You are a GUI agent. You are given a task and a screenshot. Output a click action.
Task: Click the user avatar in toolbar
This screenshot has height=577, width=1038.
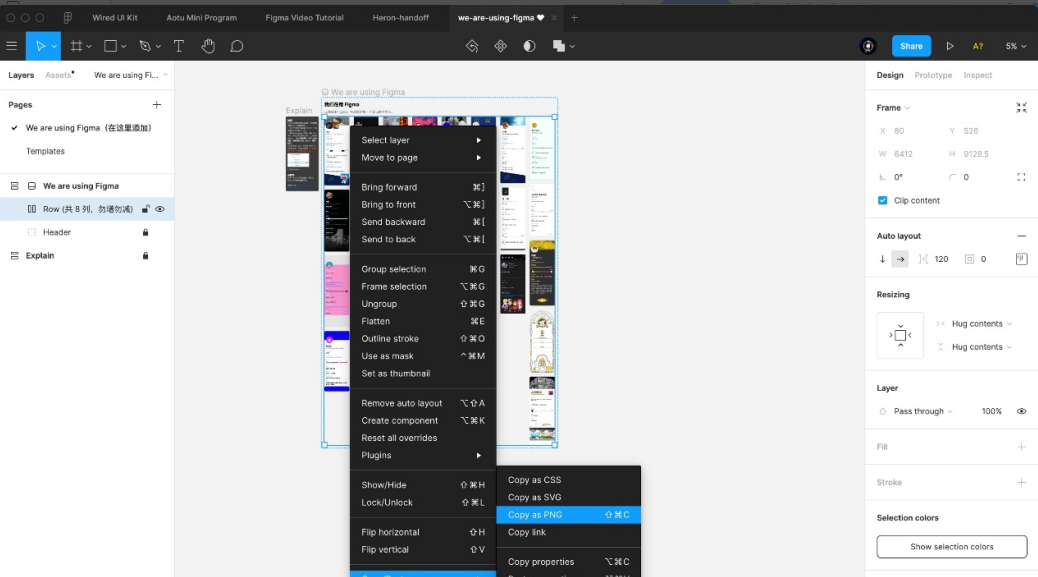click(868, 46)
